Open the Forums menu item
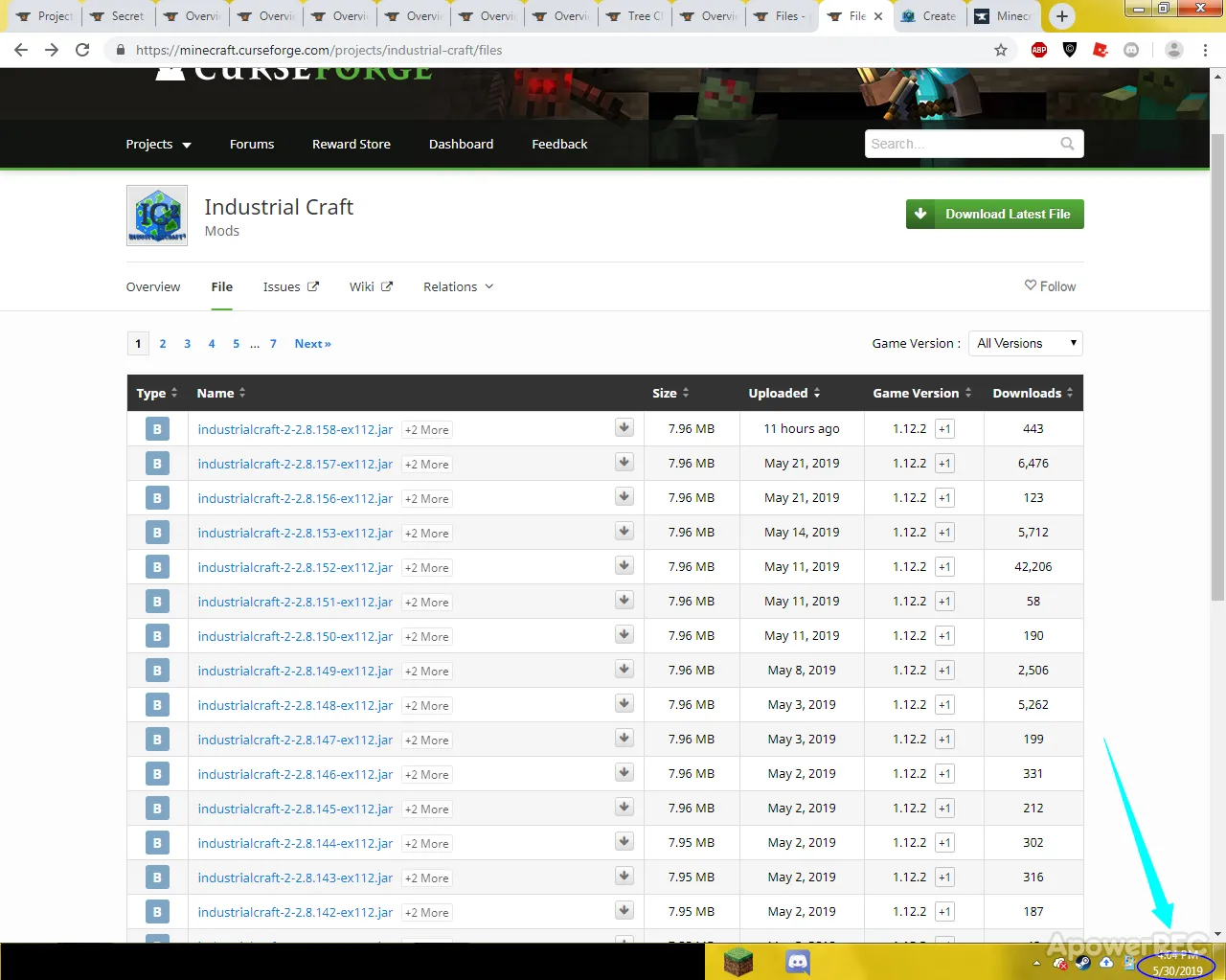The height and width of the screenshot is (980, 1226). pyautogui.click(x=252, y=144)
